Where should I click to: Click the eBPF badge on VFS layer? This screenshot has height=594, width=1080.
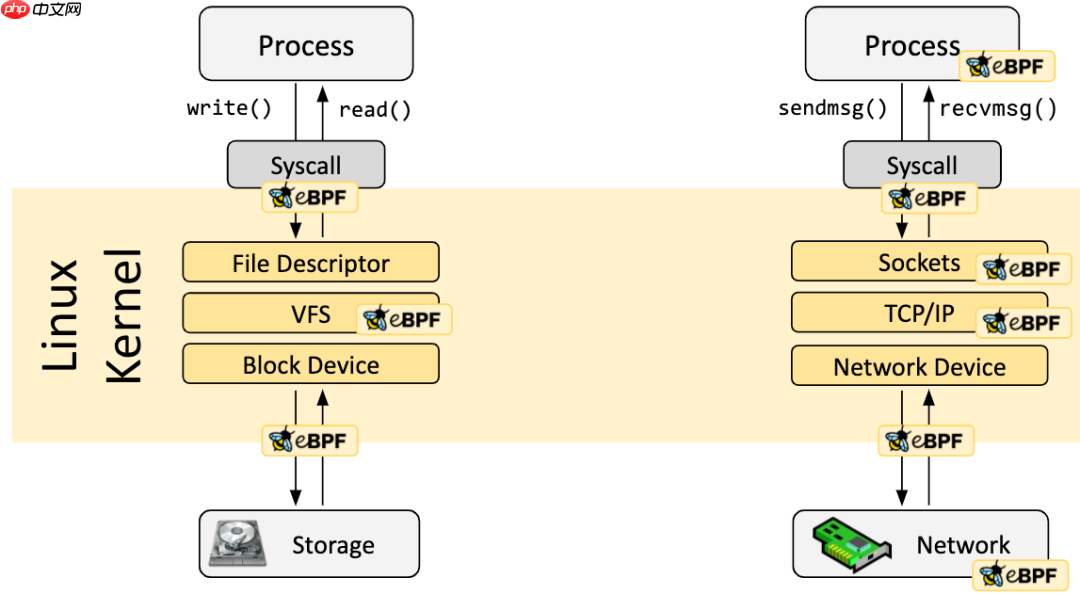404,319
